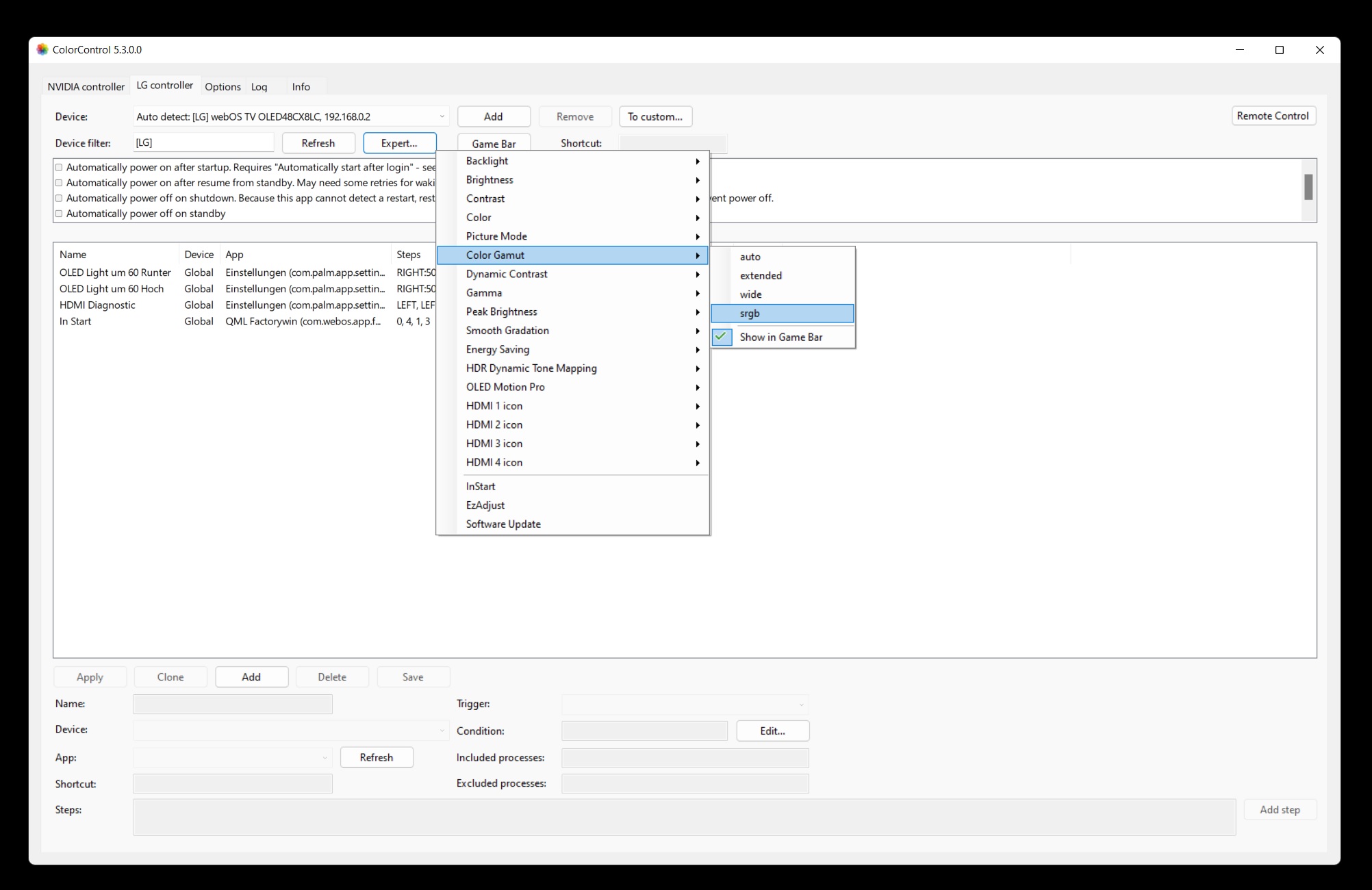Screen dimensions: 1372x890
Task: Open the Trigger dropdown
Action: click(685, 704)
